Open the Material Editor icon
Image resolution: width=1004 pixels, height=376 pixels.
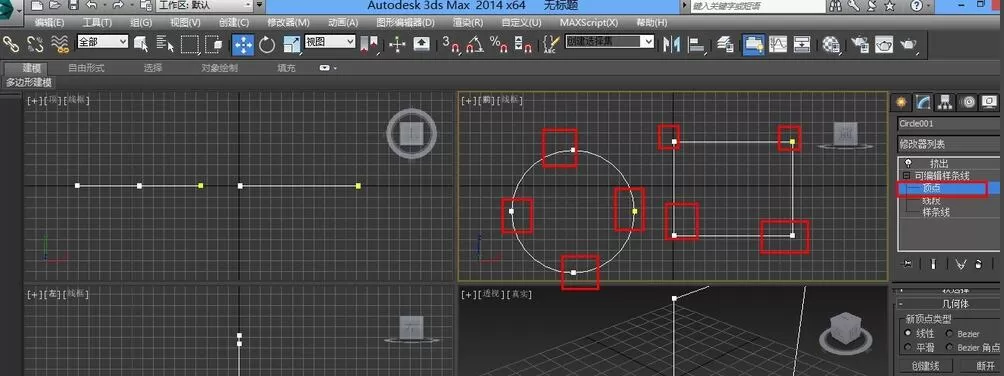831,44
